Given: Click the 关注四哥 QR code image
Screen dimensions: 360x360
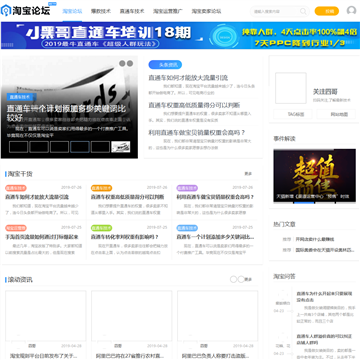Looking at the screenshot, I should tap(291, 88).
